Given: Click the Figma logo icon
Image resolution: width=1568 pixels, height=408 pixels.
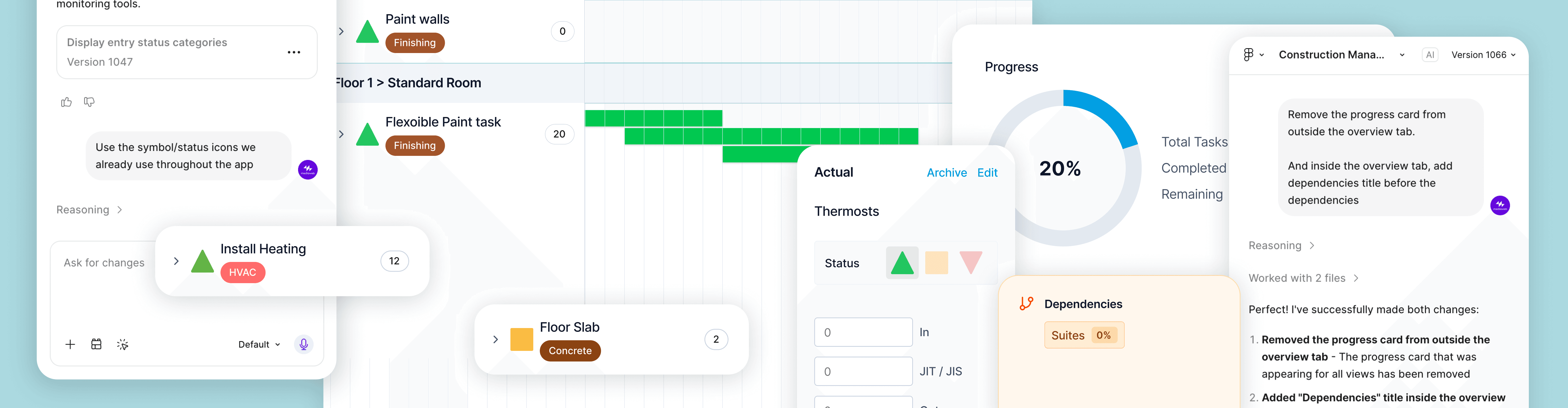Looking at the screenshot, I should (1248, 55).
